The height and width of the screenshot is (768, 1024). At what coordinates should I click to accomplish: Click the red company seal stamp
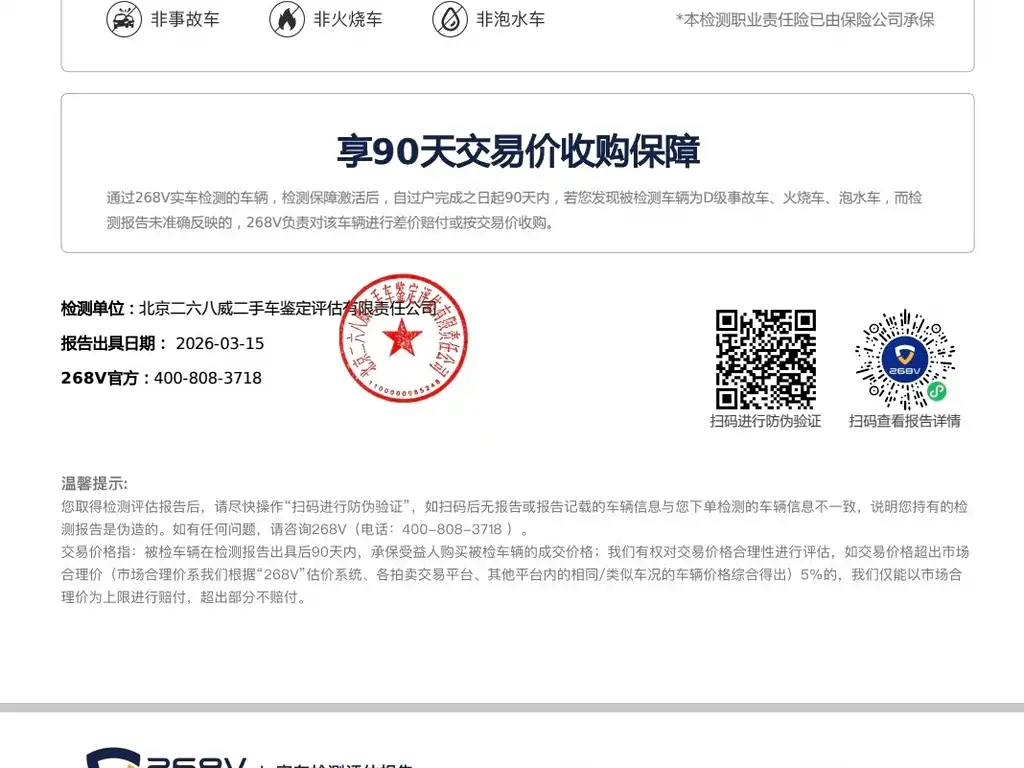(404, 338)
